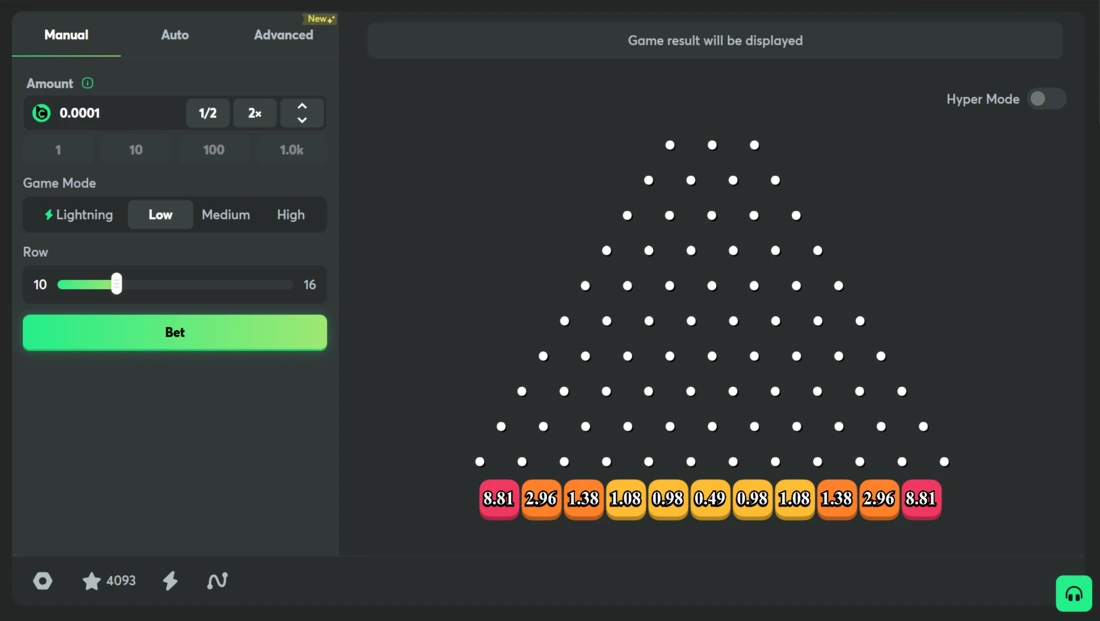
Task: Click the green currency coin icon
Action: point(41,113)
